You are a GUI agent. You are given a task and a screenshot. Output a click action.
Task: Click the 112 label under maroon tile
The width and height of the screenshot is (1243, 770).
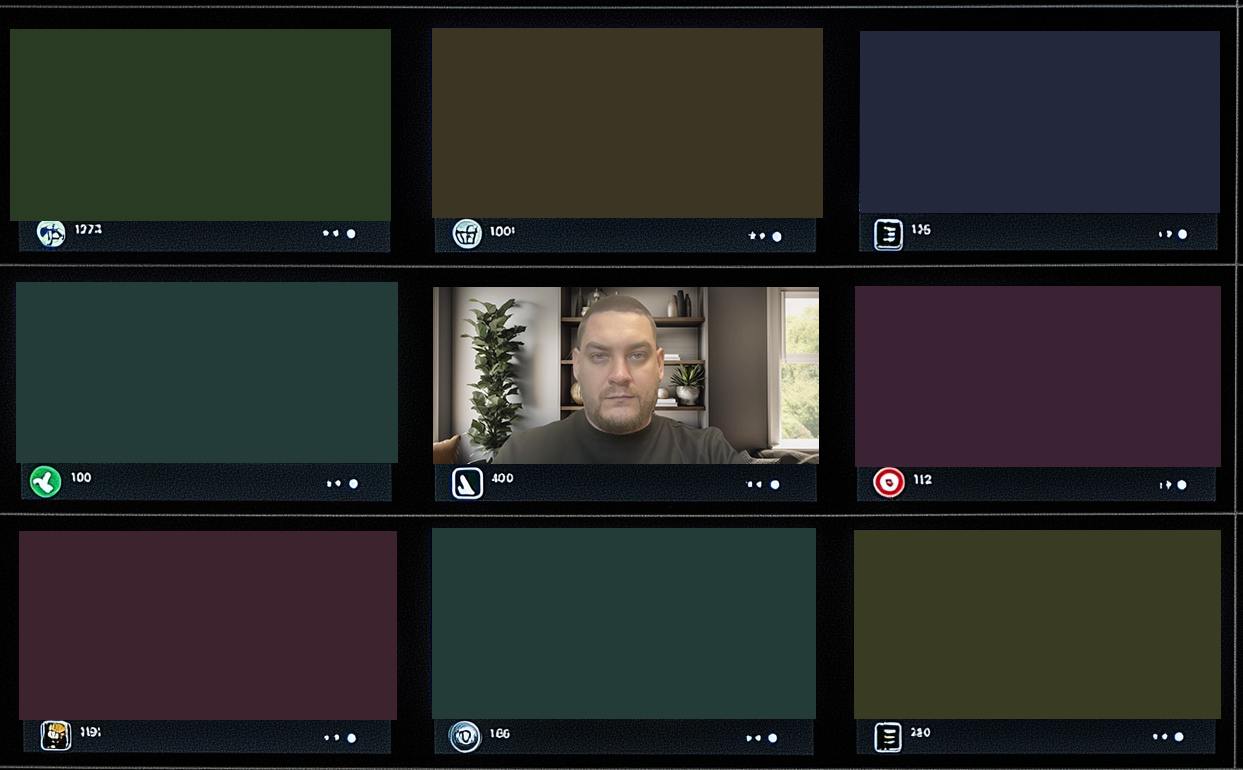(x=922, y=480)
